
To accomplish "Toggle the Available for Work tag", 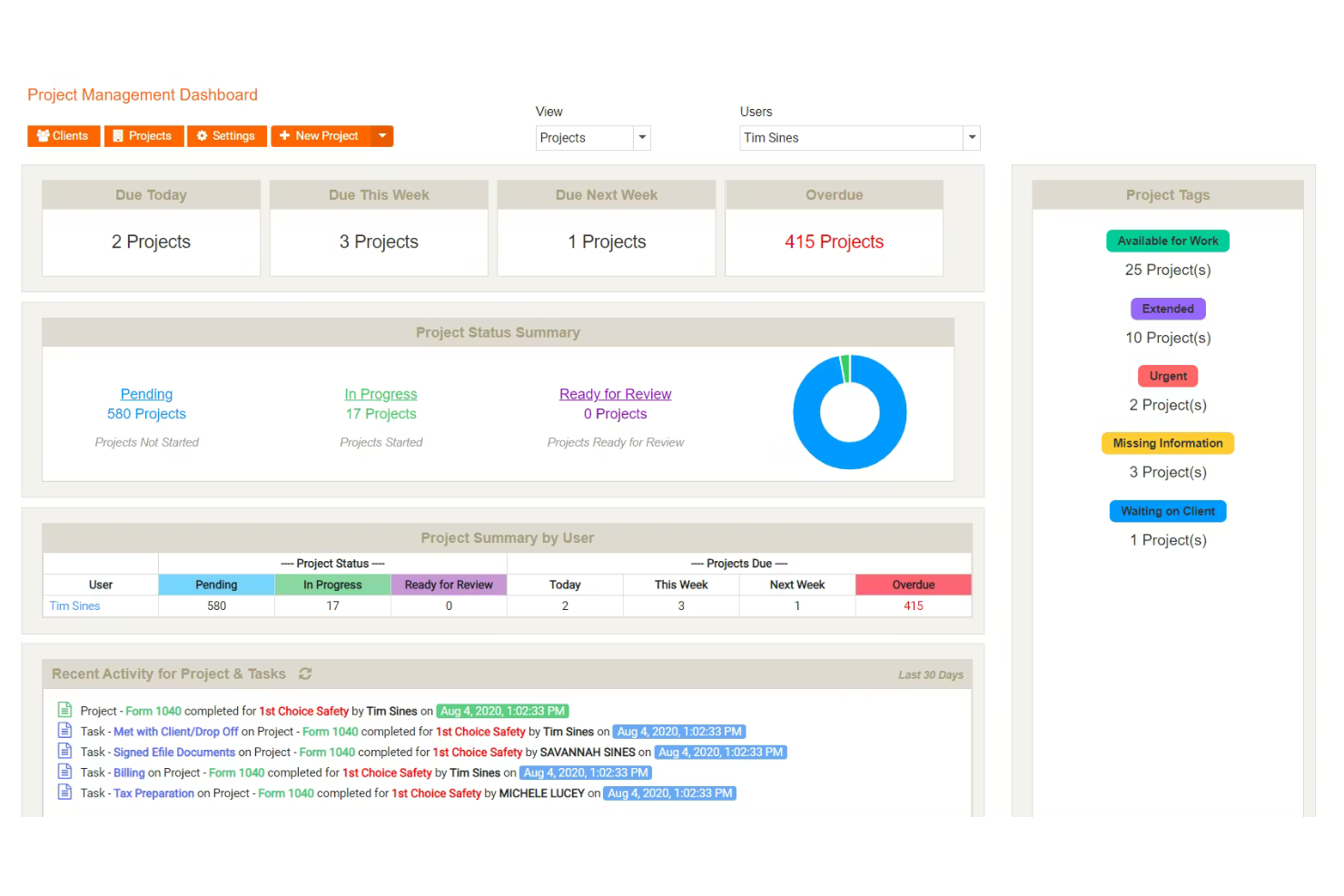I will click(x=1168, y=241).
